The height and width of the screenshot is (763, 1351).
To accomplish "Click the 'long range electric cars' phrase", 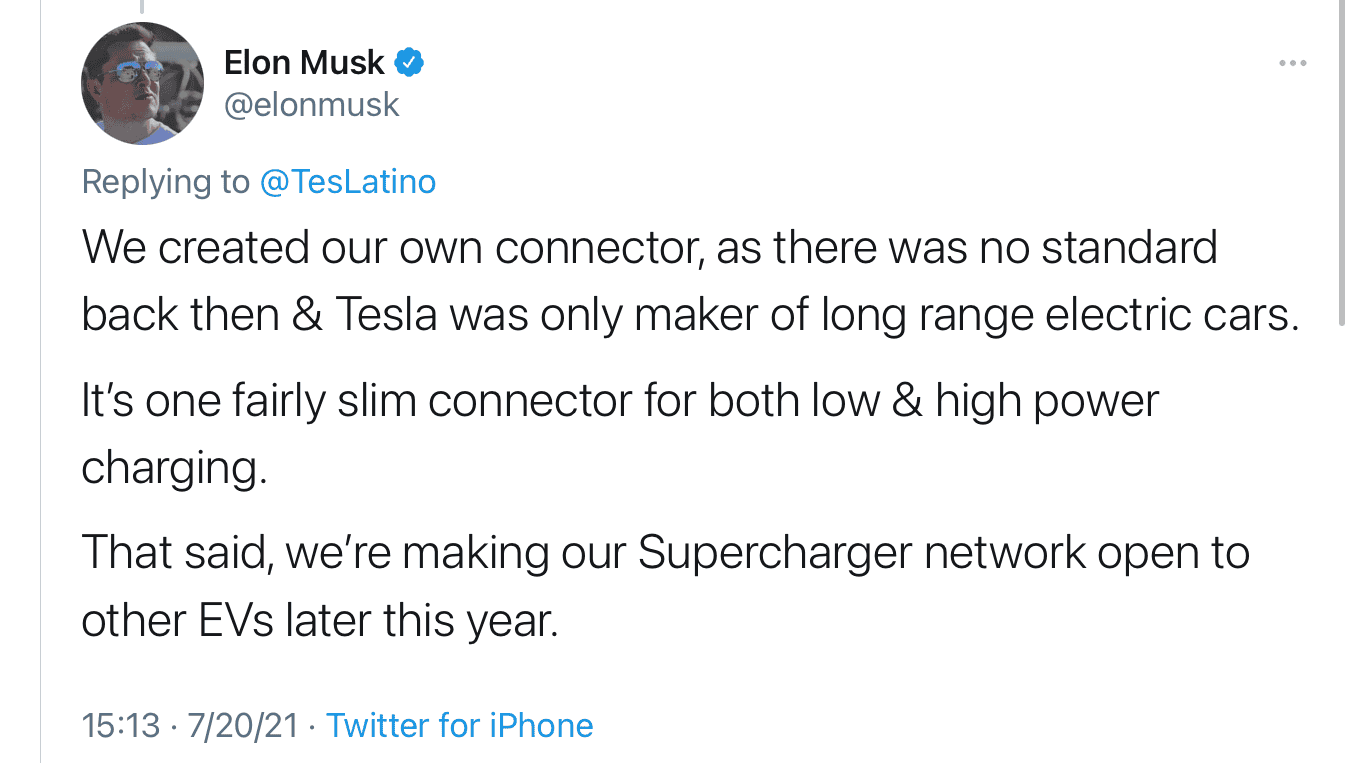I will click(x=1060, y=314).
